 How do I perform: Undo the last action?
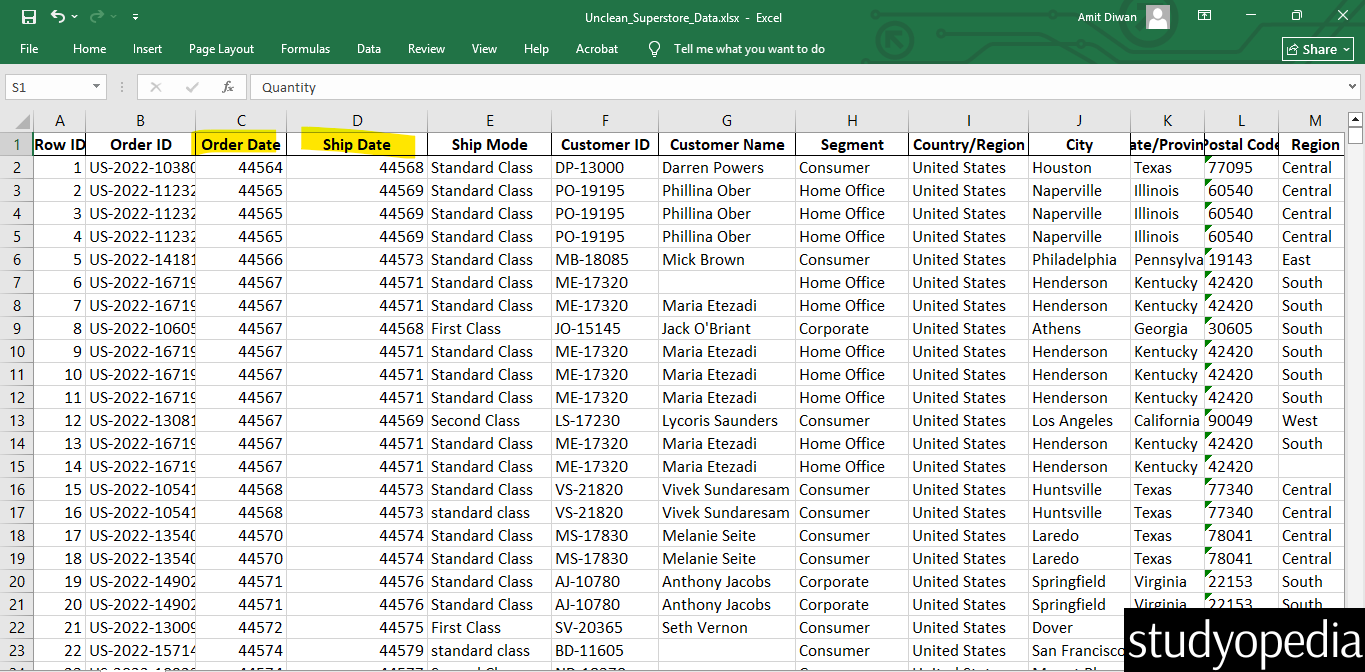[58, 16]
